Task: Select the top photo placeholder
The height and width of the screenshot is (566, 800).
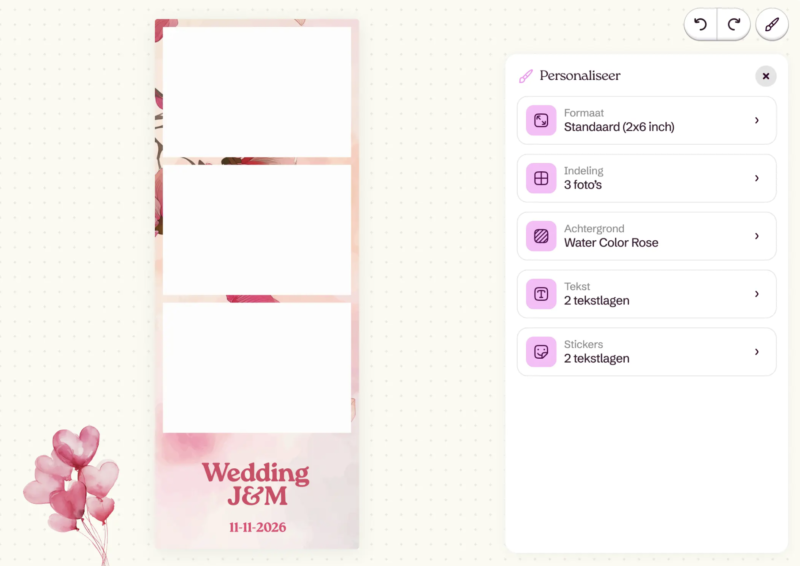Action: pos(257,92)
